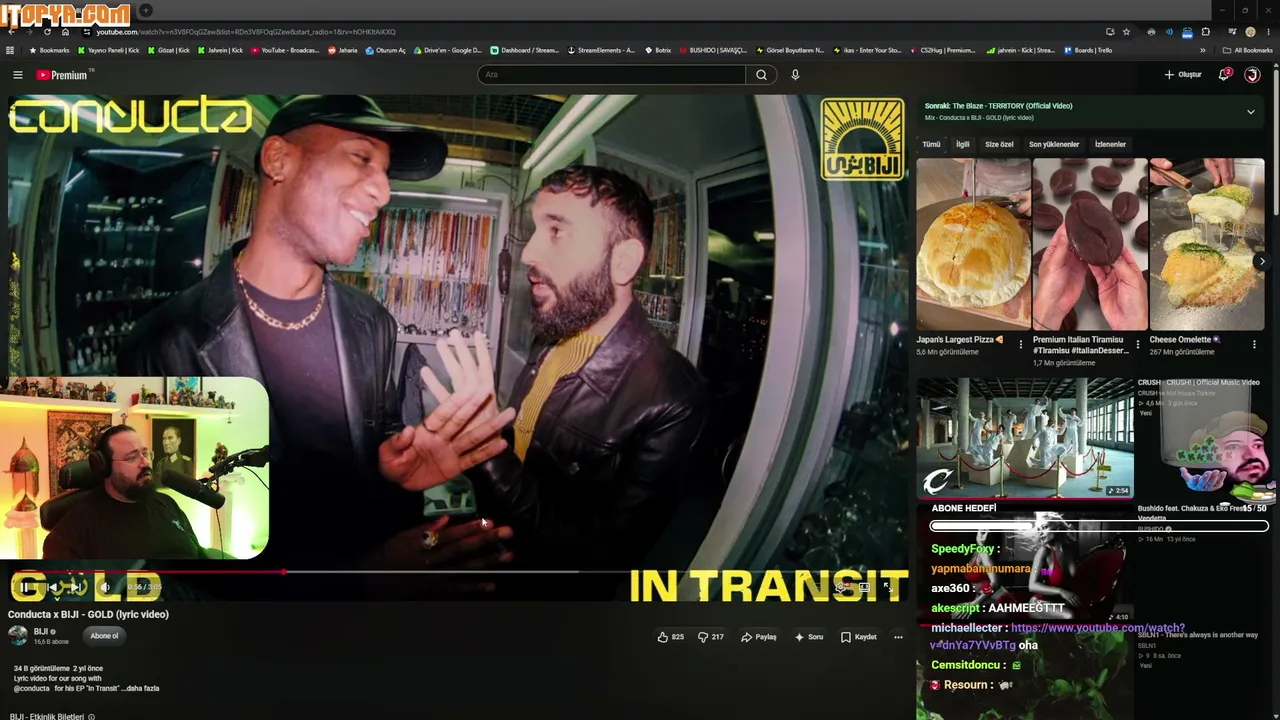The height and width of the screenshot is (720, 1280).
Task: Open player settings gear
Action: pyautogui.click(x=842, y=587)
